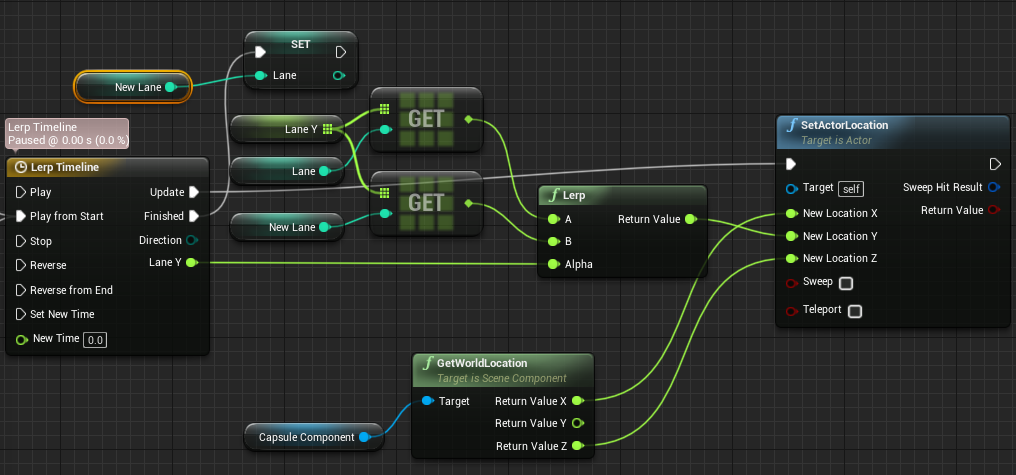Click the Lerp Timeline clock icon
Viewport: 1016px width, 475px height.
tap(22, 167)
